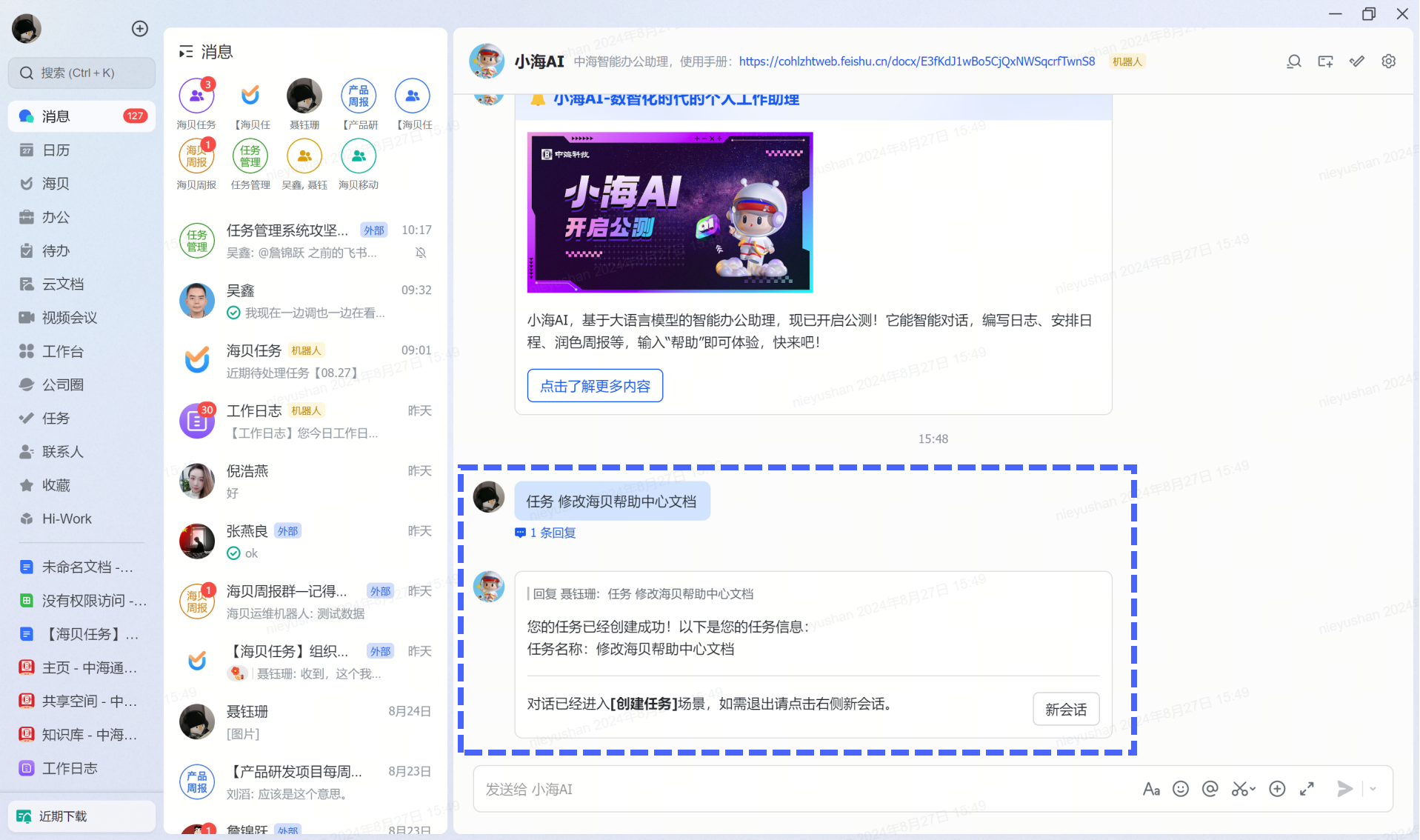The width and height of the screenshot is (1420, 840).
Task: Open 海贝 in left navigation
Action: pyautogui.click(x=81, y=183)
